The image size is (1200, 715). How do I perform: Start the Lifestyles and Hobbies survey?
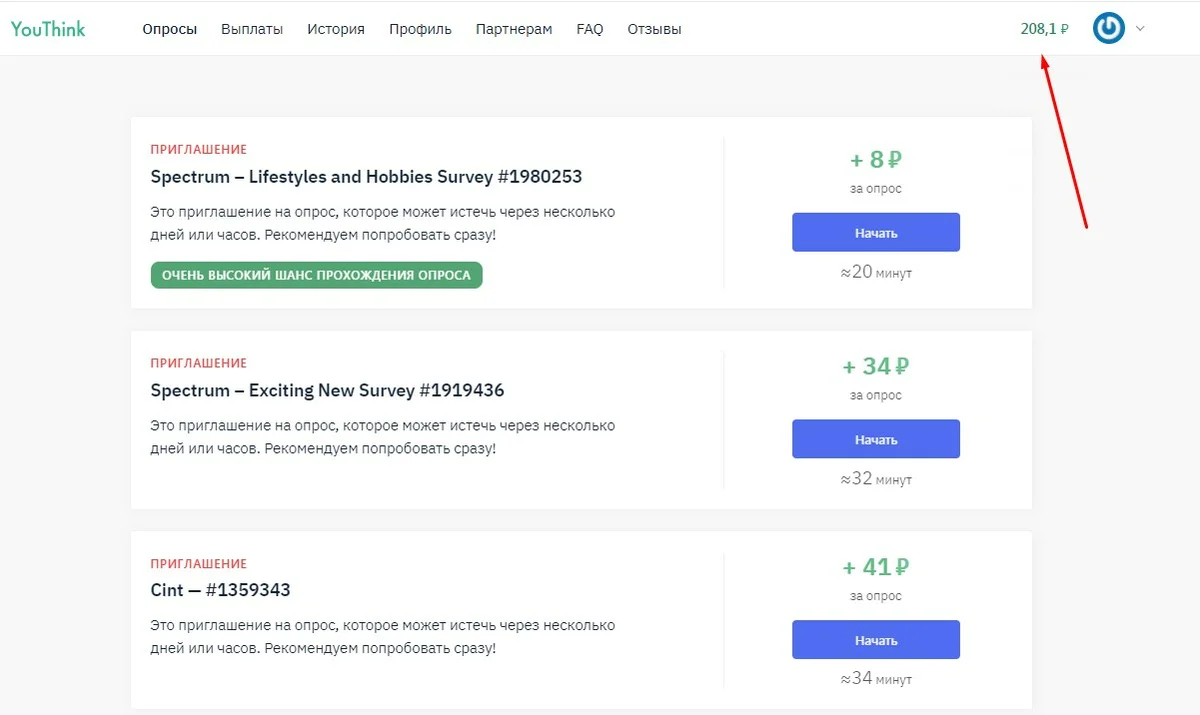[876, 232]
